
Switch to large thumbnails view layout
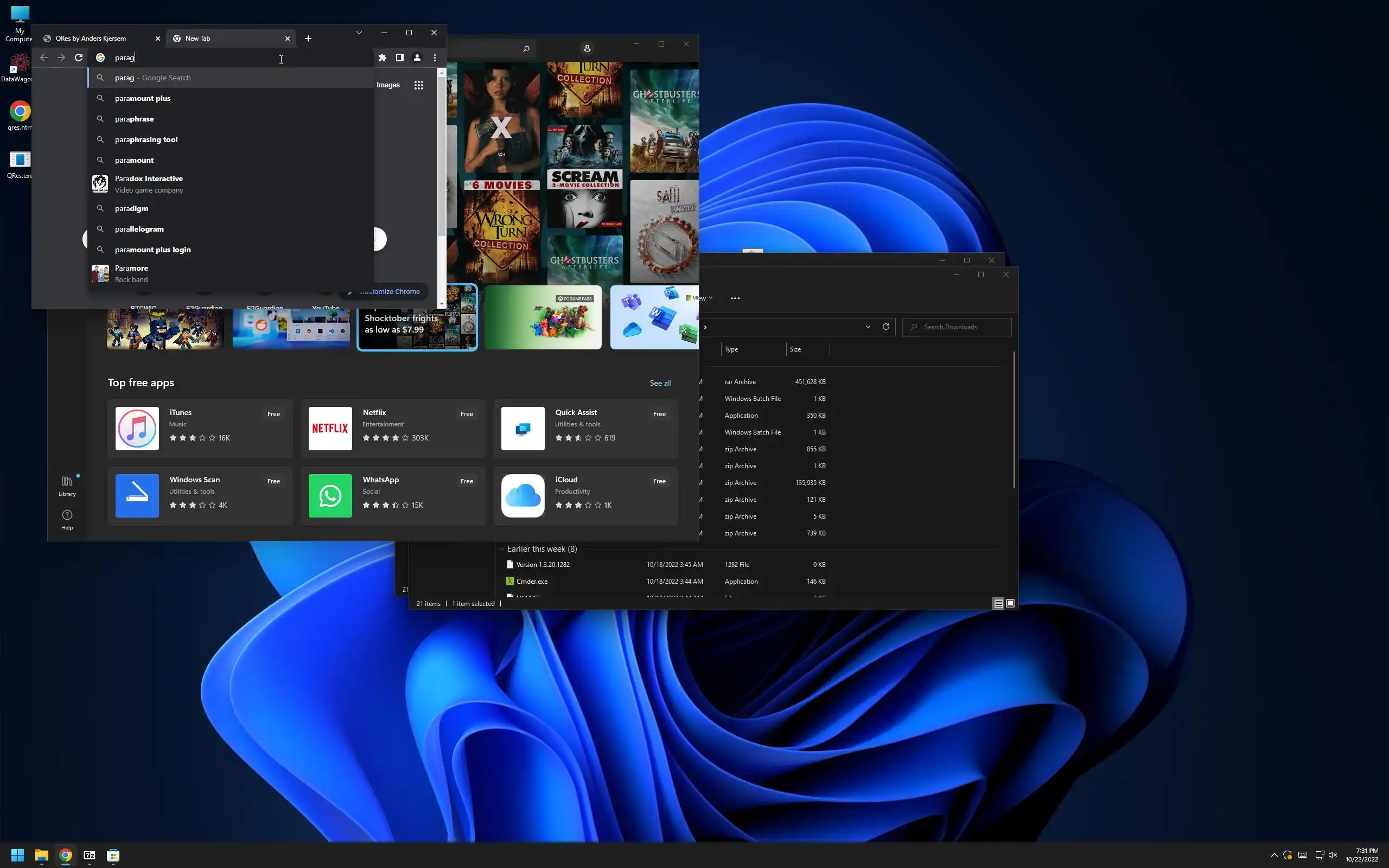1010,603
